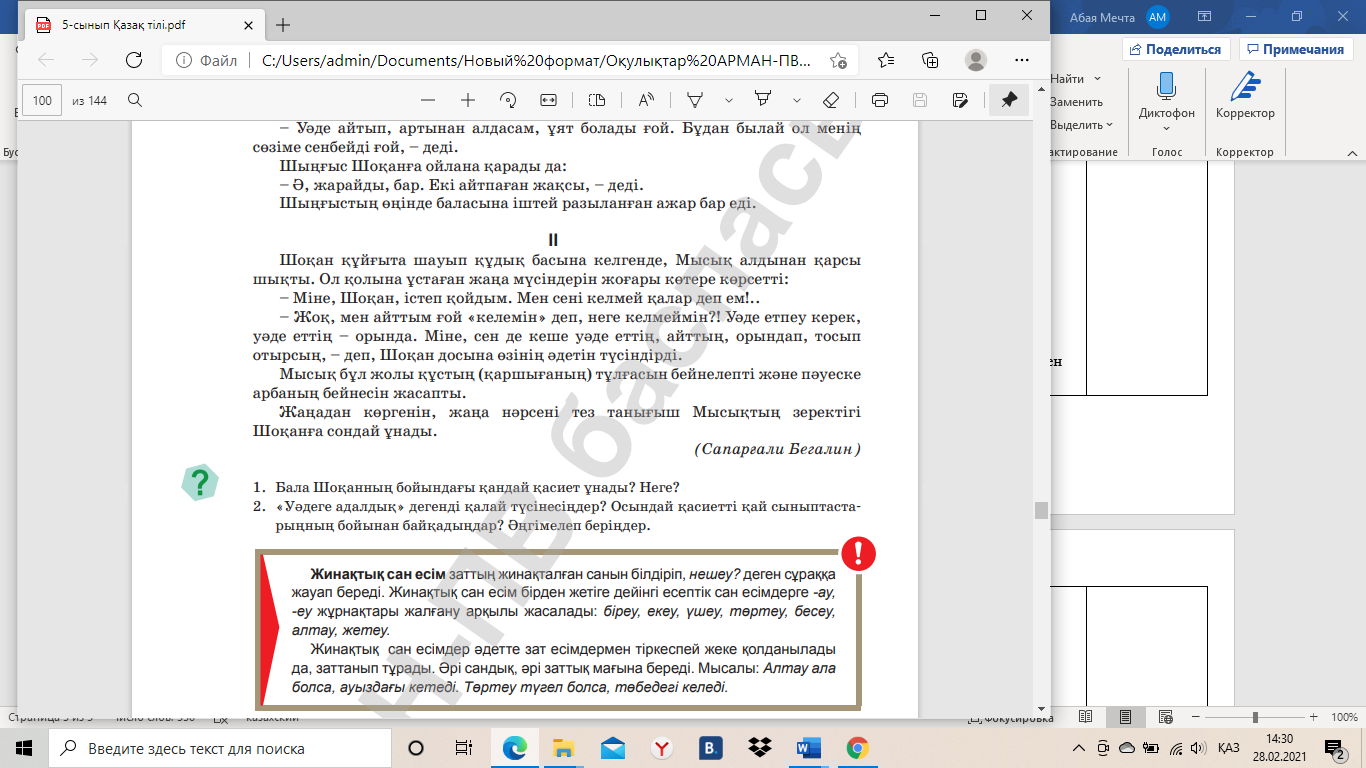Open the taskbar clock and calendar
This screenshot has height=768, width=1366.
click(x=1279, y=748)
